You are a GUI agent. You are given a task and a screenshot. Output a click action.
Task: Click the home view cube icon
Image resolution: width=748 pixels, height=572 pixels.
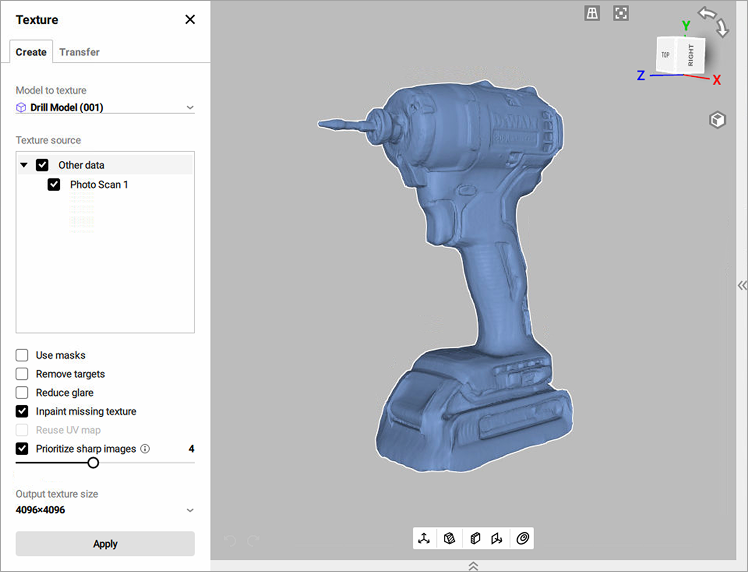point(717,120)
